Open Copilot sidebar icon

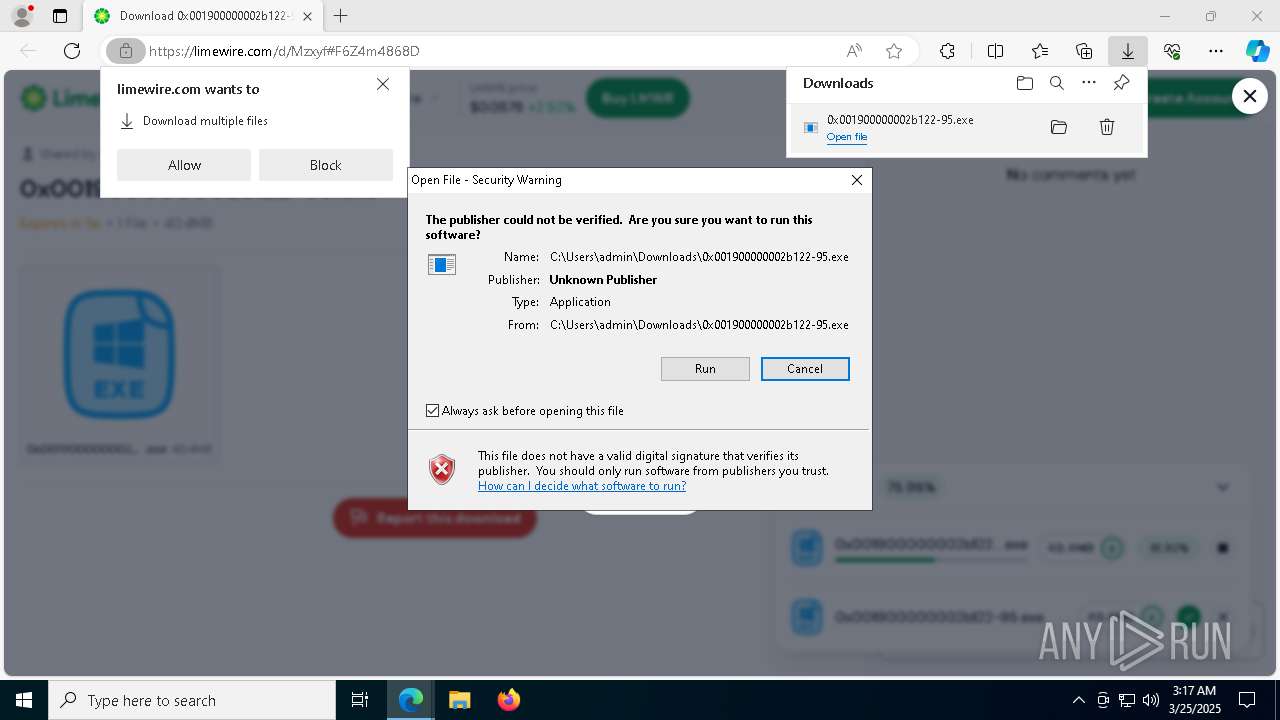tap(1257, 51)
